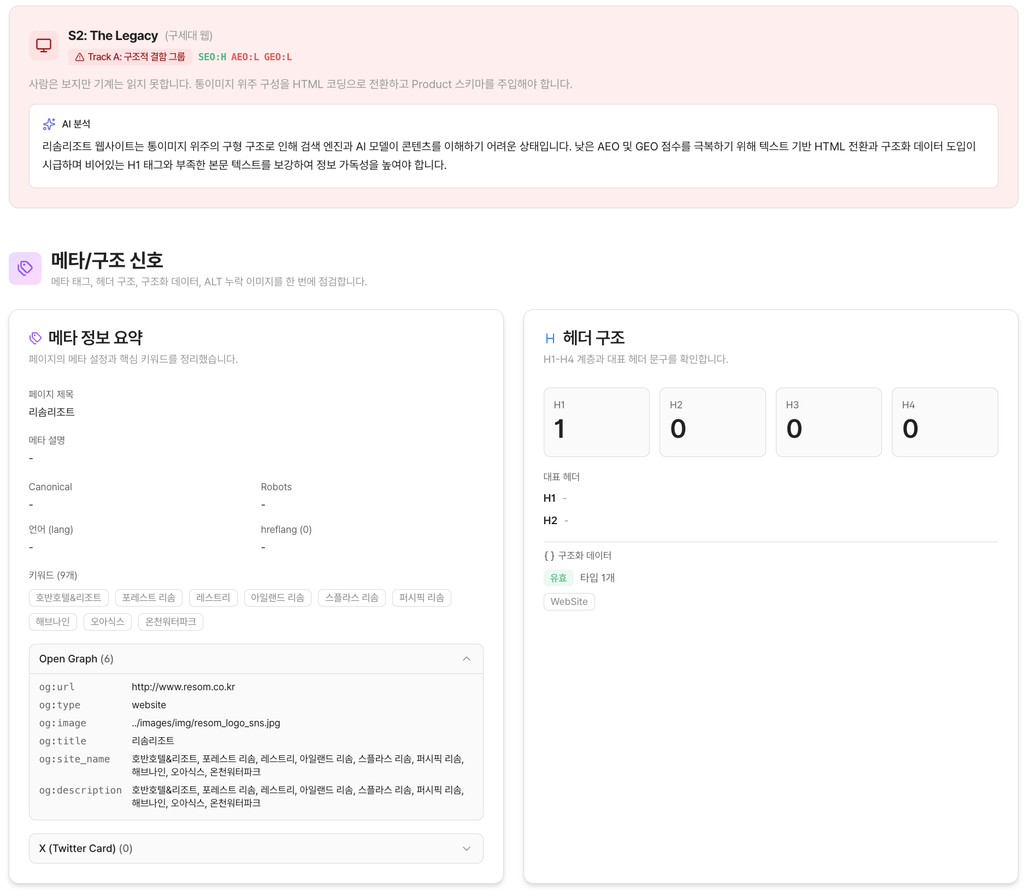The height and width of the screenshot is (892, 1024).
Task: Click the 대표 헤더 label
Action: (562, 477)
